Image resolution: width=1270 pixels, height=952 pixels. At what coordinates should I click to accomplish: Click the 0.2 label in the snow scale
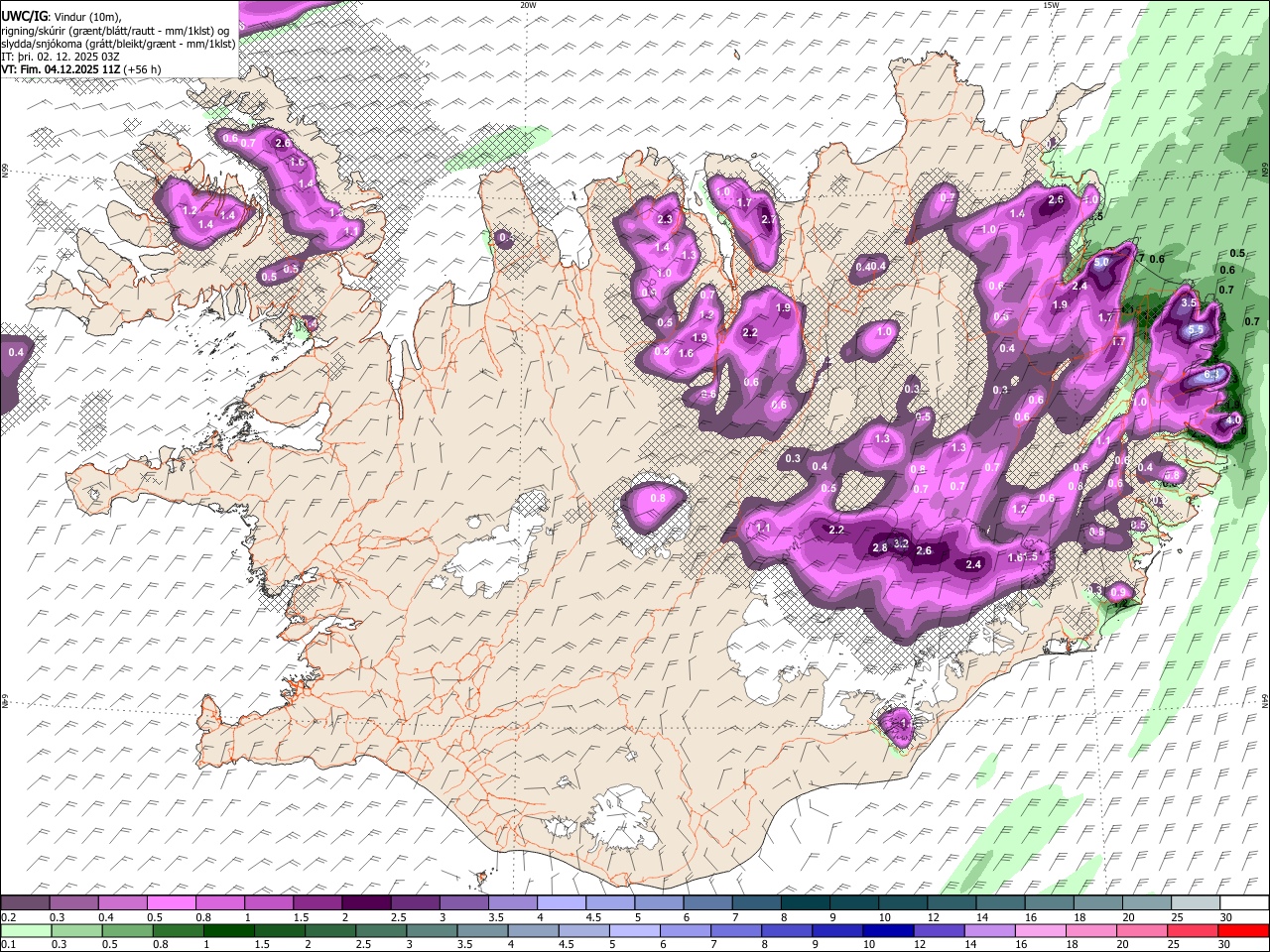(x=9, y=917)
